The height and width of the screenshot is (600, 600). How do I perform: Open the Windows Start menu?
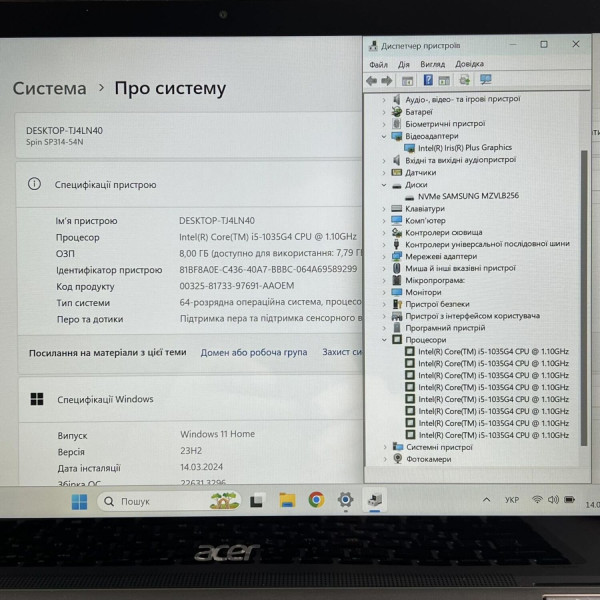tap(80, 502)
